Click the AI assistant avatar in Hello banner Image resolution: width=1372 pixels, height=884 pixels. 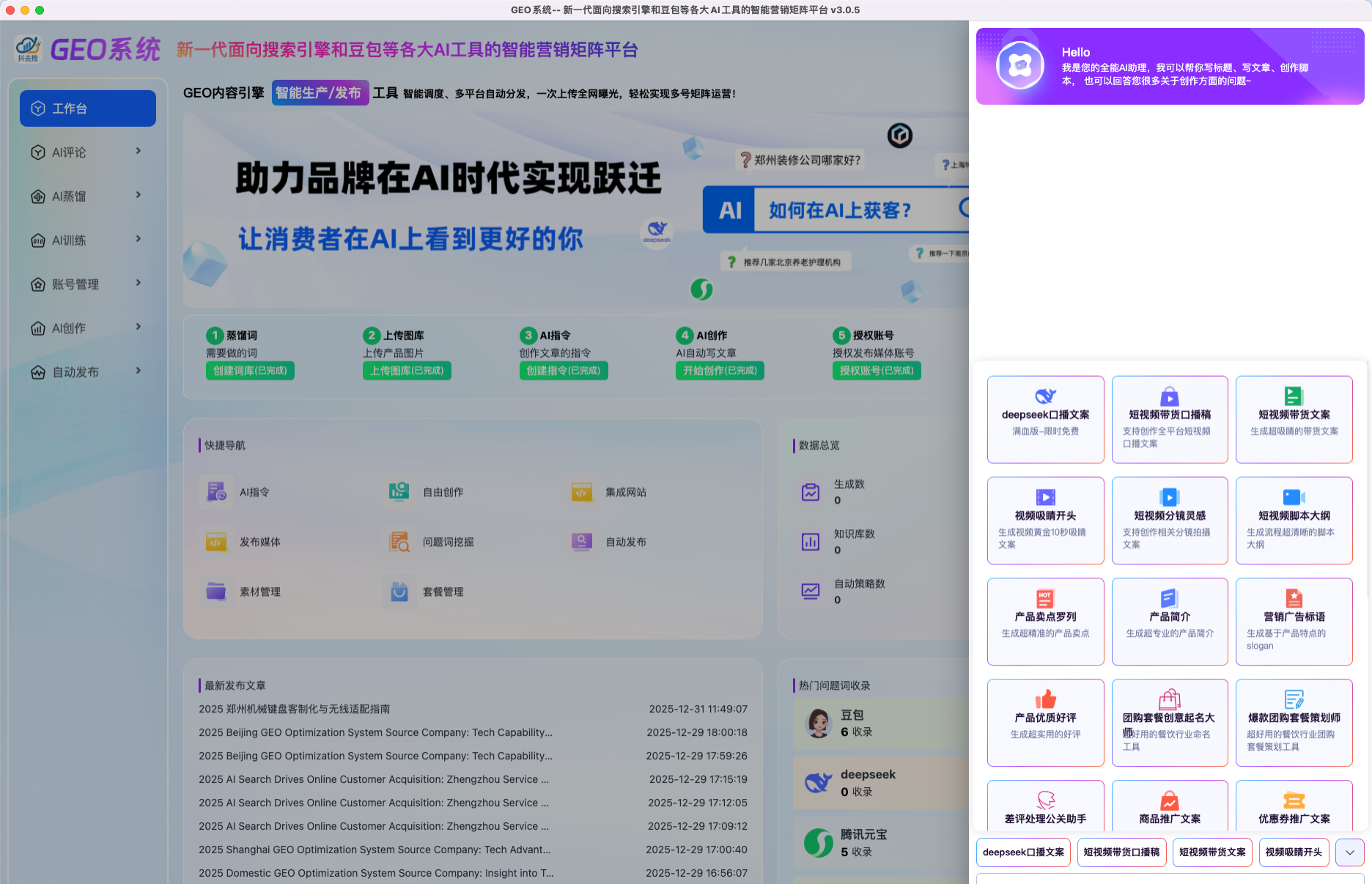click(x=1019, y=66)
